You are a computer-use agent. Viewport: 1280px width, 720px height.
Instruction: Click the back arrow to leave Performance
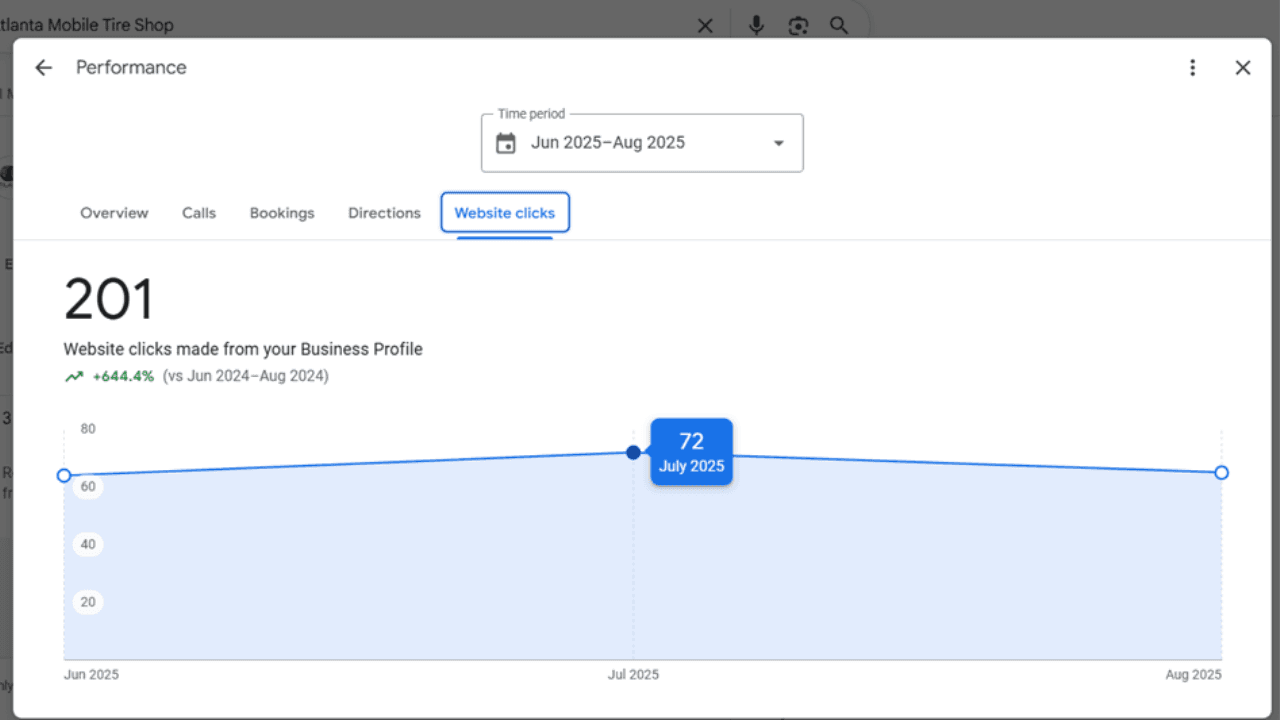42,67
